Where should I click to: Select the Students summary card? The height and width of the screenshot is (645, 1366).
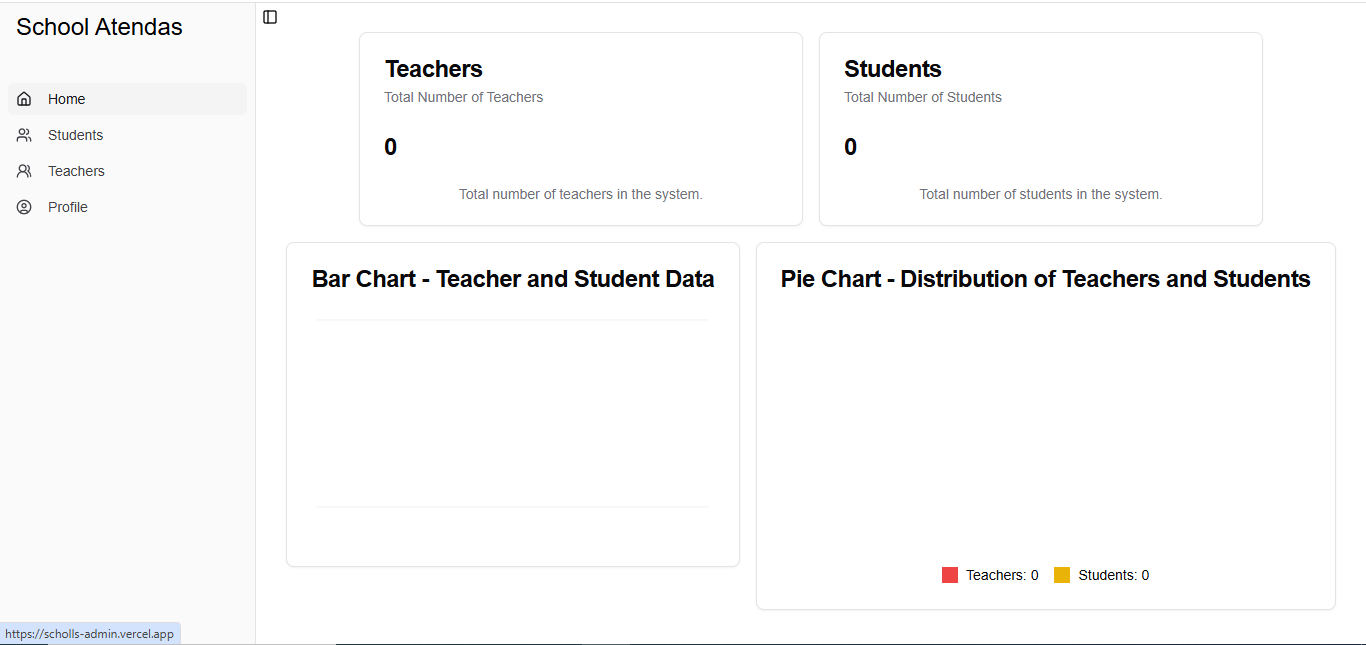(x=1040, y=128)
